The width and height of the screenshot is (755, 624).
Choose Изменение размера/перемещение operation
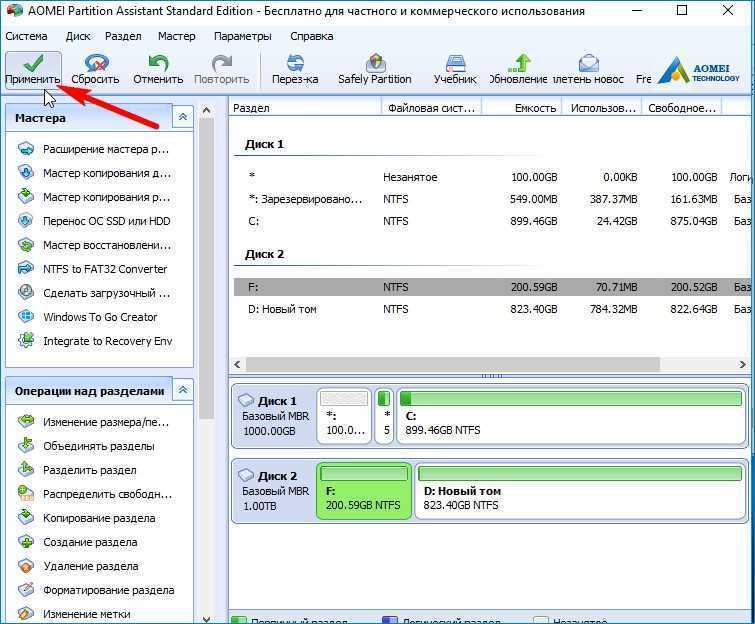click(93, 422)
